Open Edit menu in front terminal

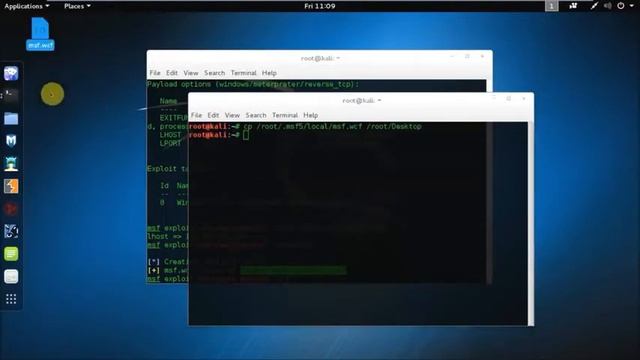click(213, 115)
